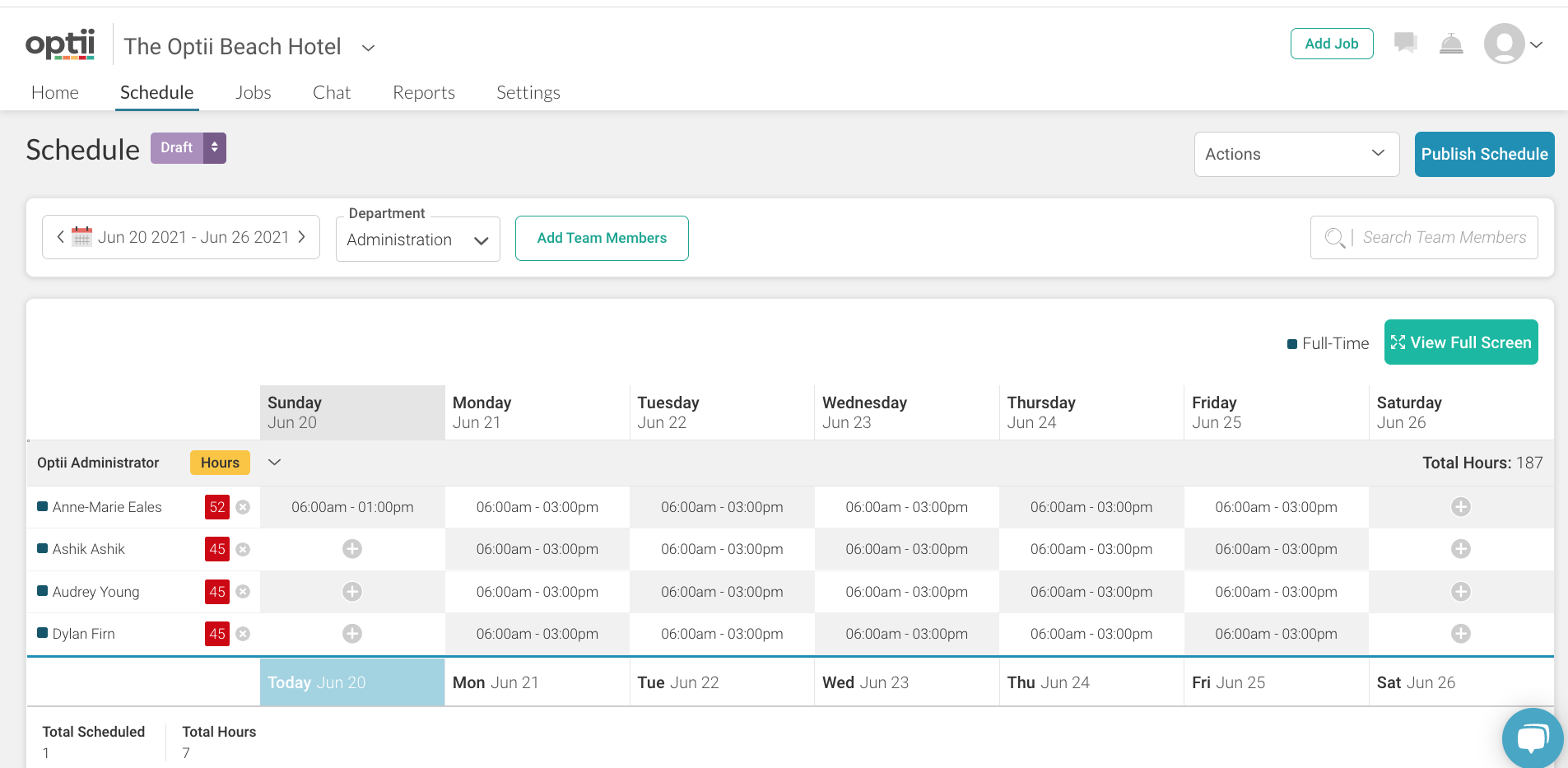Add Saturday shift for Dylan Firn

click(x=1461, y=634)
